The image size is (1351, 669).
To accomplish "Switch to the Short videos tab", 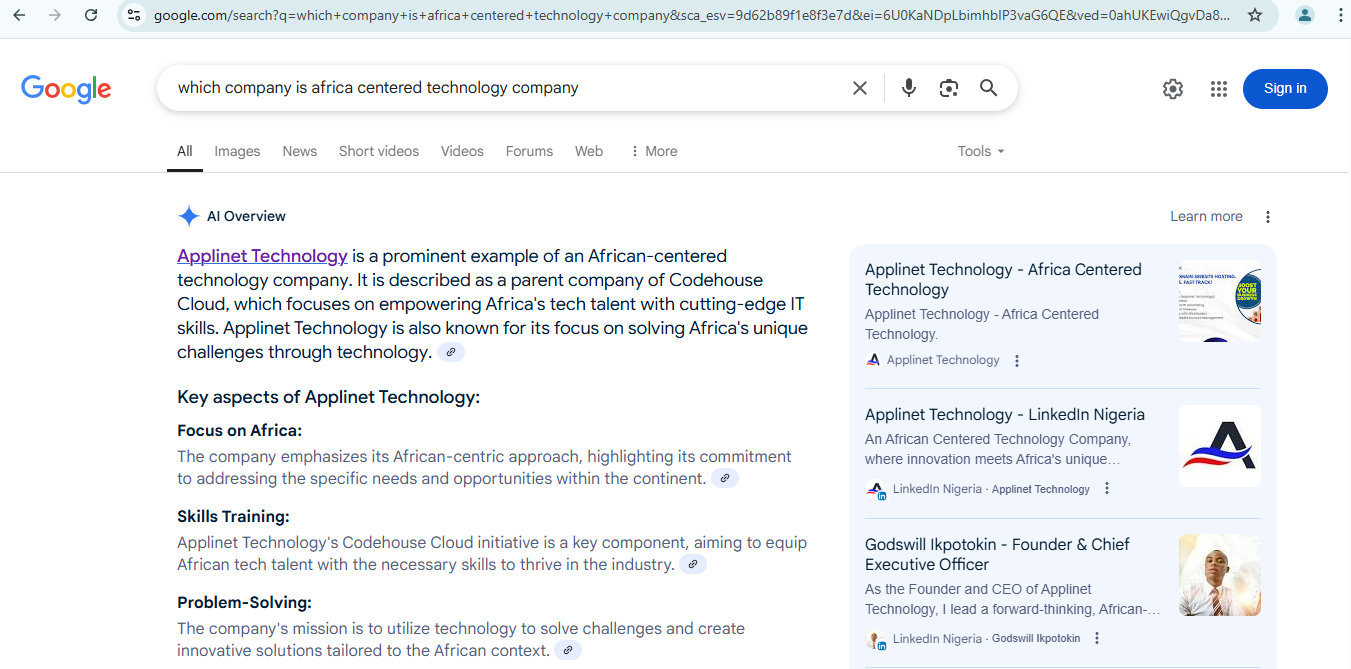I will pyautogui.click(x=379, y=151).
